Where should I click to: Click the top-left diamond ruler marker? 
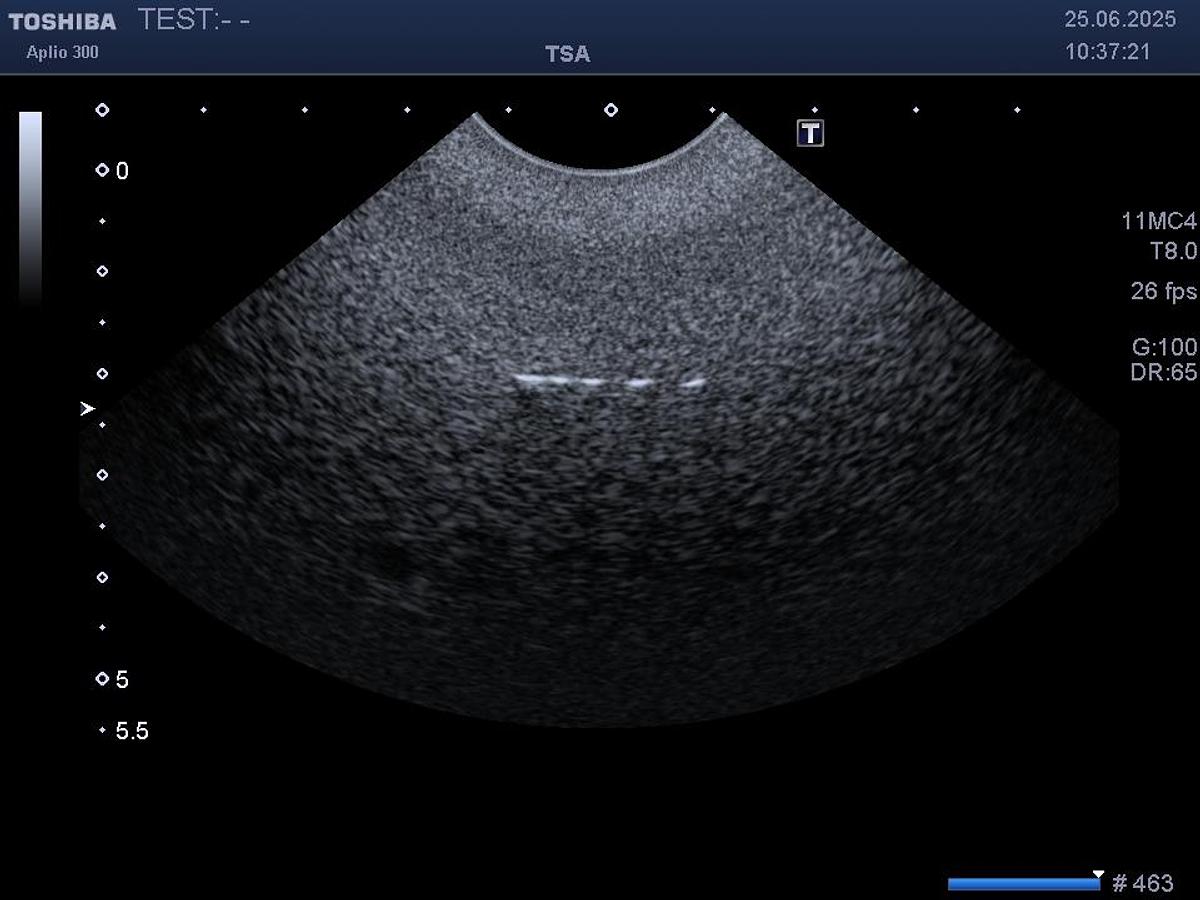click(x=102, y=110)
